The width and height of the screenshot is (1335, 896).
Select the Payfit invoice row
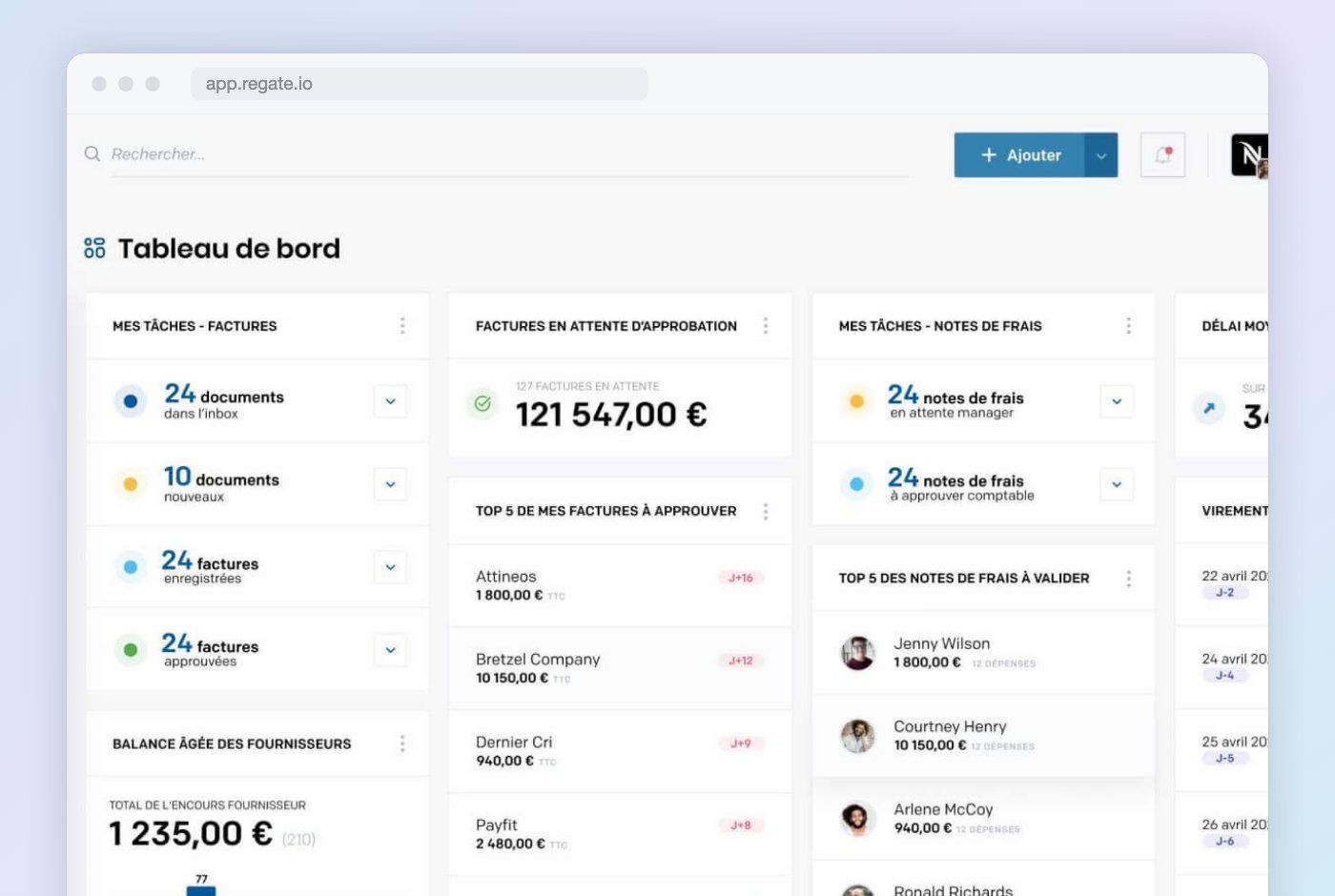tap(620, 834)
